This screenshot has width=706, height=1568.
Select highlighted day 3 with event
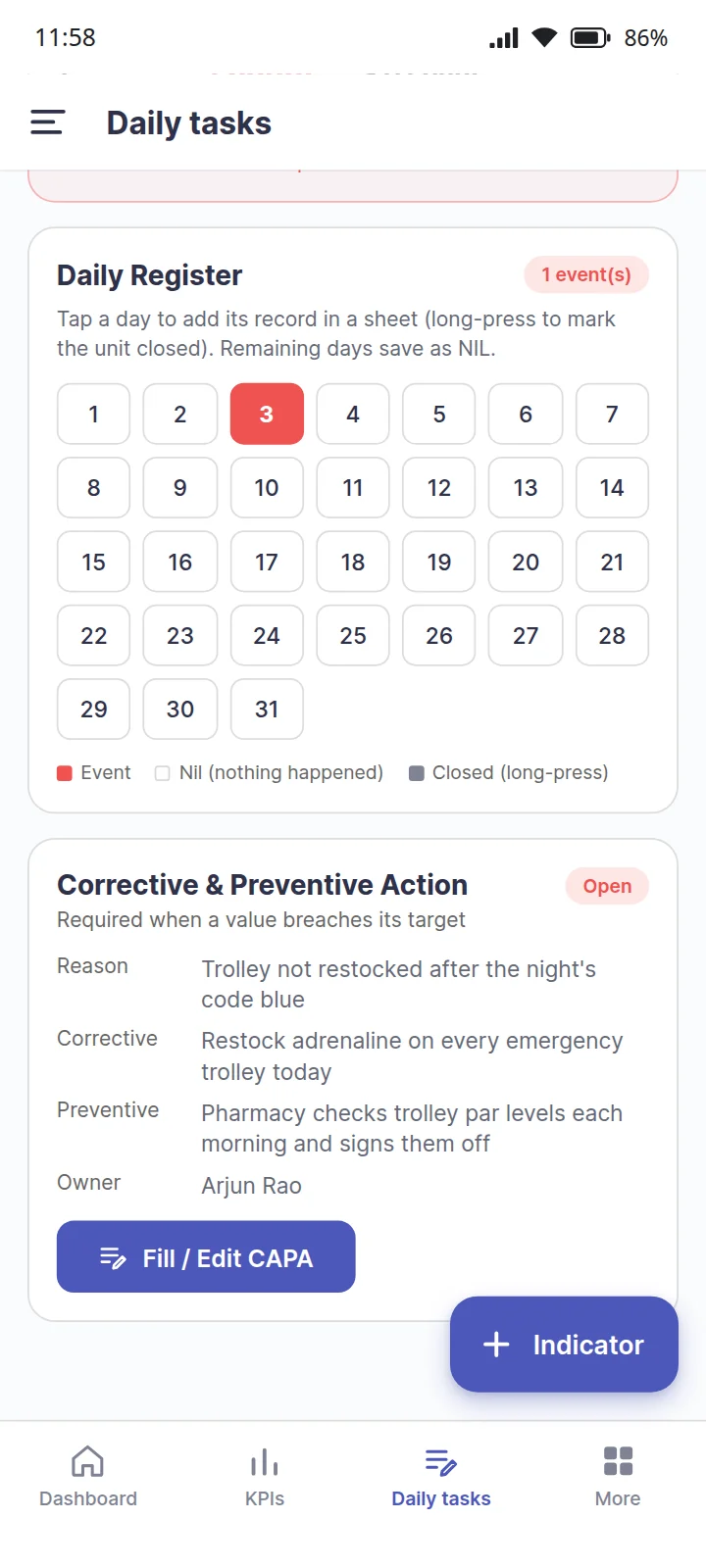point(267,414)
